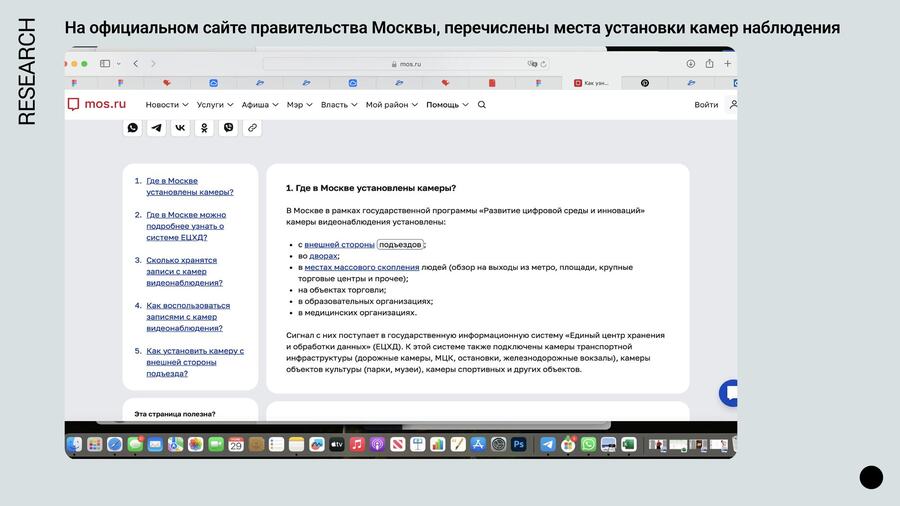
Task: Open WhatsApp in the Dock
Action: tap(588, 444)
